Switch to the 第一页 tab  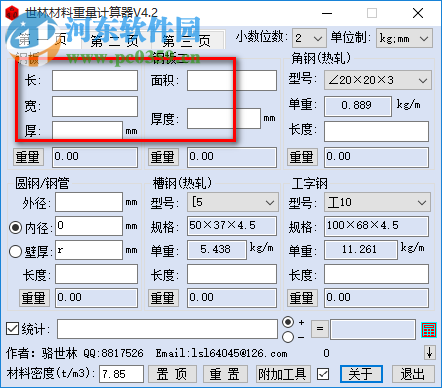[x=43, y=40]
